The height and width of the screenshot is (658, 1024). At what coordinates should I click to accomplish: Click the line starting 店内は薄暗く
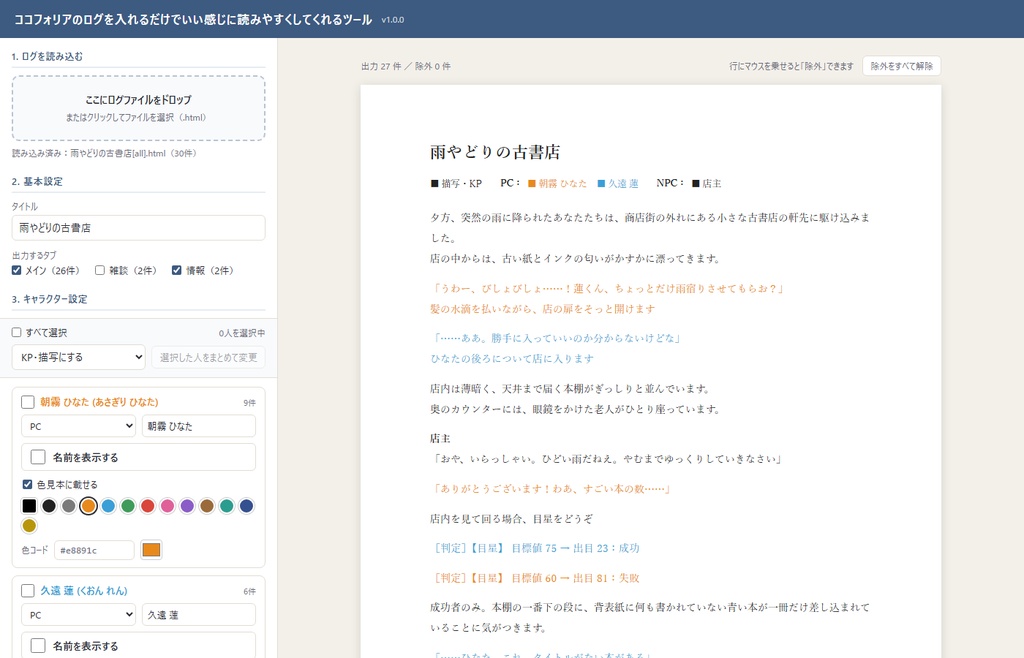pos(571,388)
